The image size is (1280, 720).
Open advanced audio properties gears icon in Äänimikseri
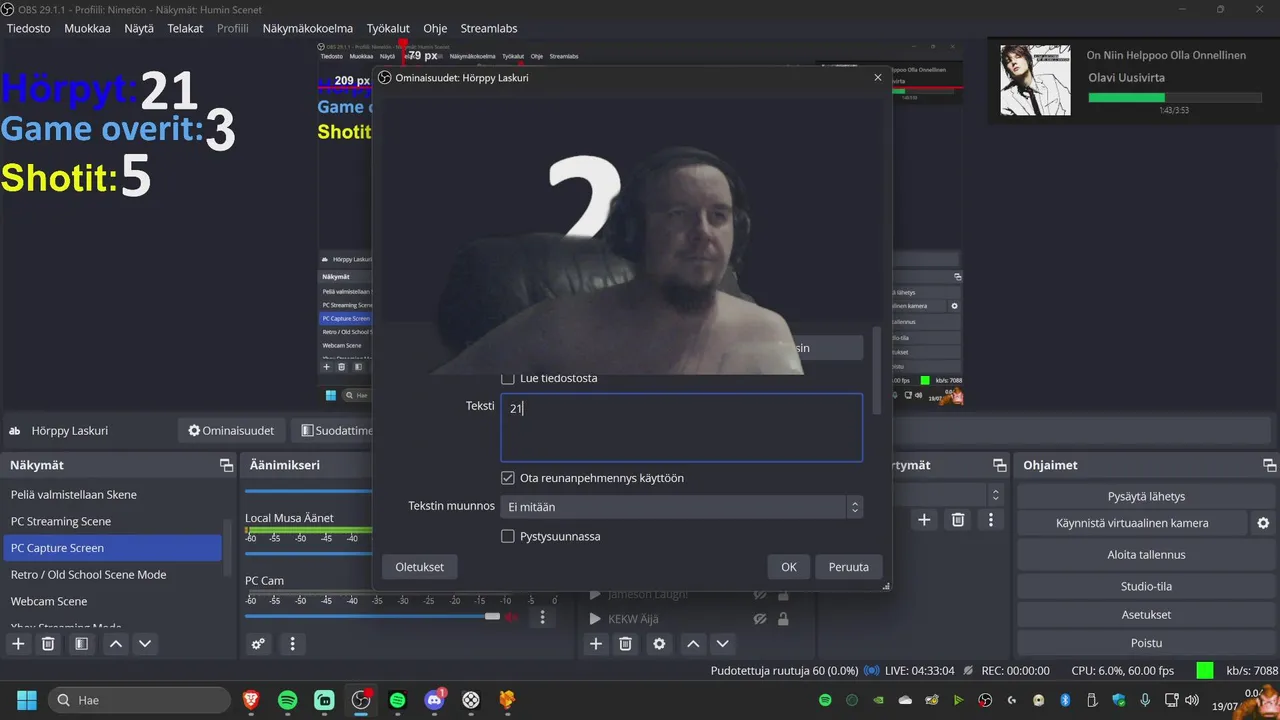(x=258, y=644)
